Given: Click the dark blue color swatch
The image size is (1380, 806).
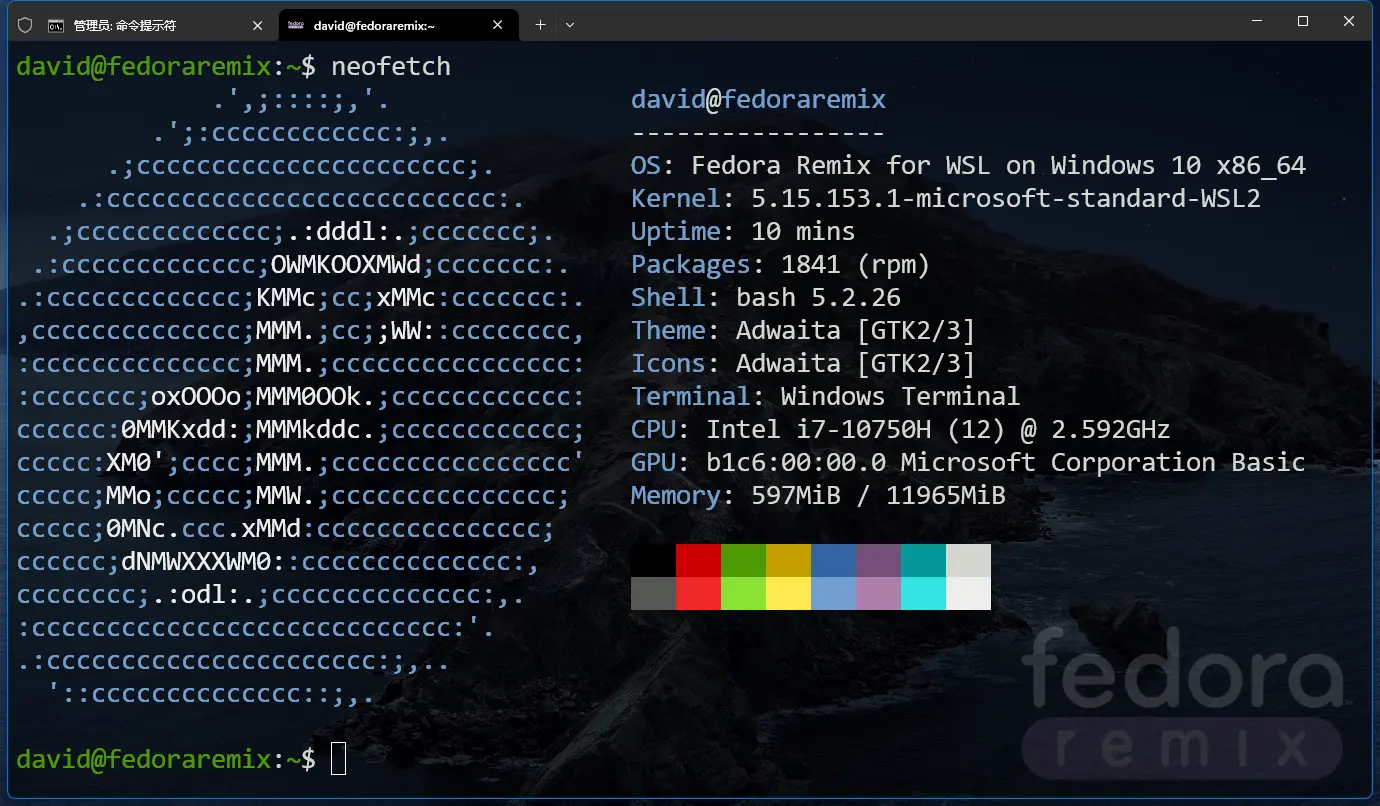Looking at the screenshot, I should coord(833,560).
